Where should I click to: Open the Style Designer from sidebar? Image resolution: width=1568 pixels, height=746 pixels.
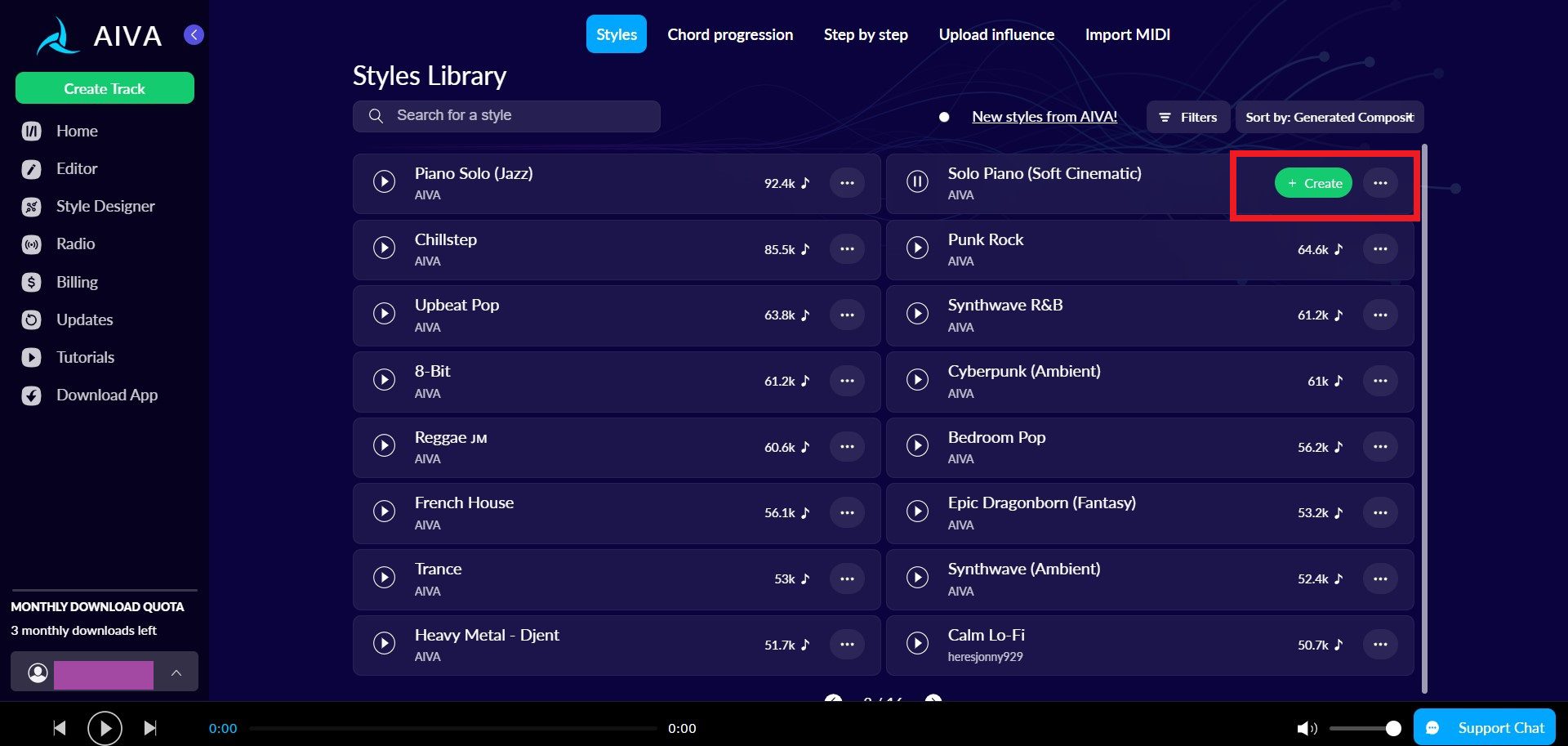[105, 207]
